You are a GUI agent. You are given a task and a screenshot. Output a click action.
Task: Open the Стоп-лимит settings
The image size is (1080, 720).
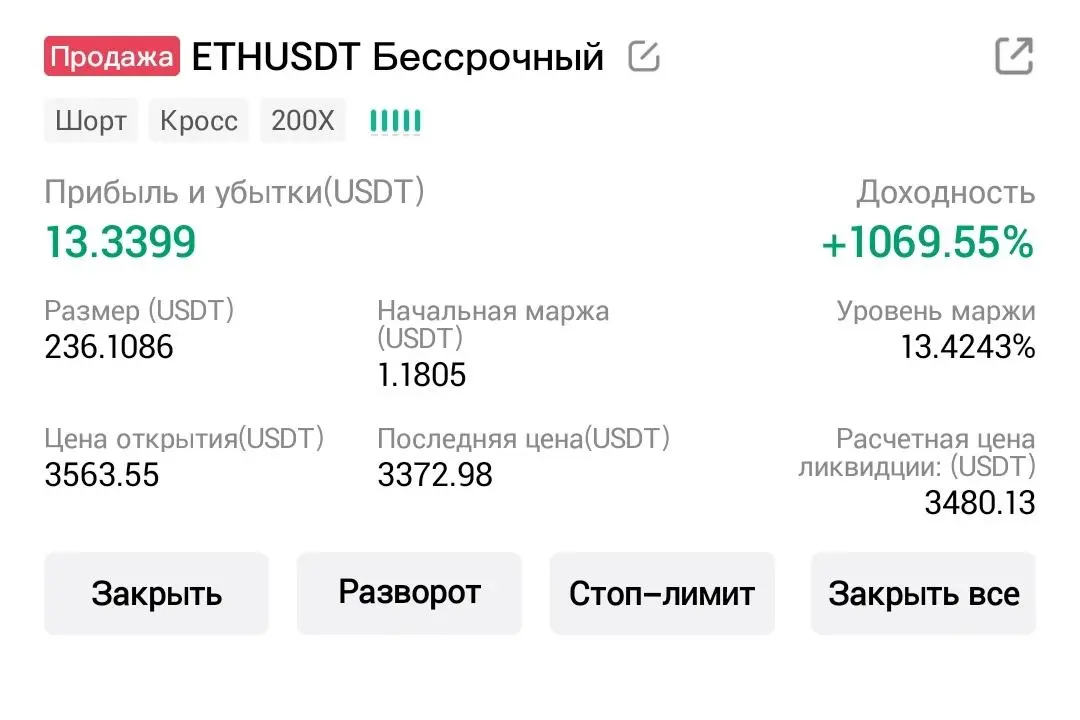[662, 593]
